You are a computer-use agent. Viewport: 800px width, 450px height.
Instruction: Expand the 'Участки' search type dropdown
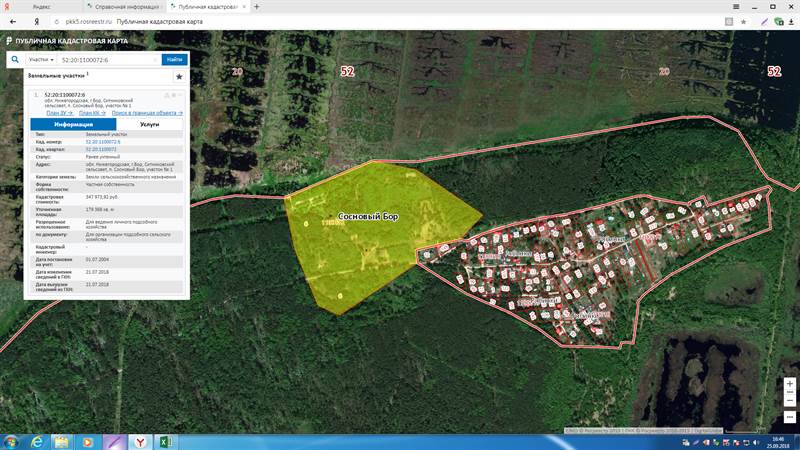41,60
